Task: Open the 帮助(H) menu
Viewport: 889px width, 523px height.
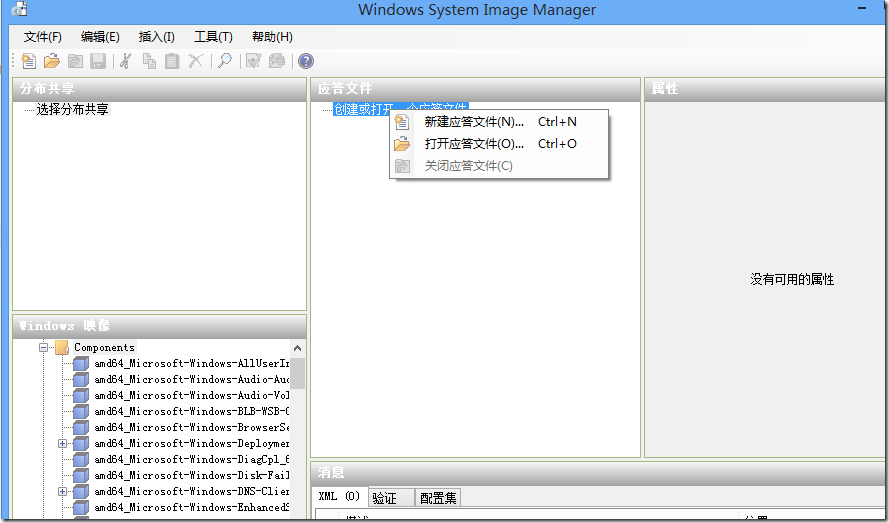Action: coord(272,37)
